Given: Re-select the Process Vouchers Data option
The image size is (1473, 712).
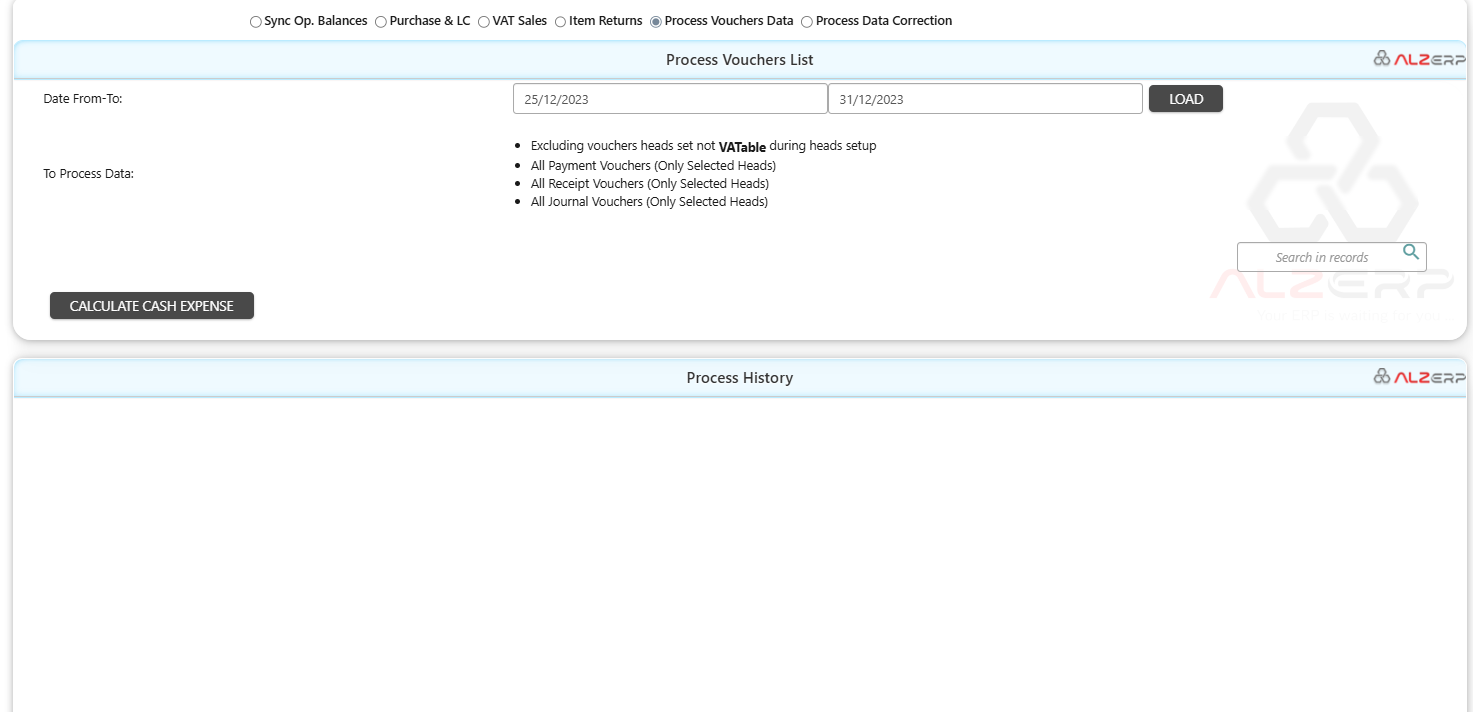Looking at the screenshot, I should coord(656,21).
